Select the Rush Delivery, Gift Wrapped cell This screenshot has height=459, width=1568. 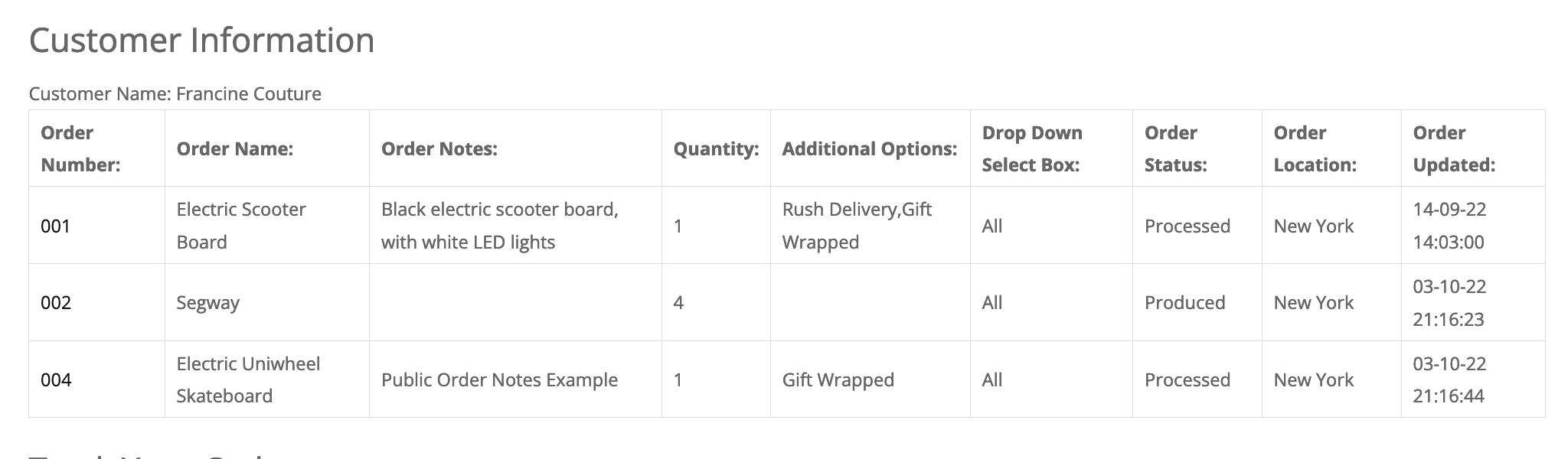(x=857, y=226)
